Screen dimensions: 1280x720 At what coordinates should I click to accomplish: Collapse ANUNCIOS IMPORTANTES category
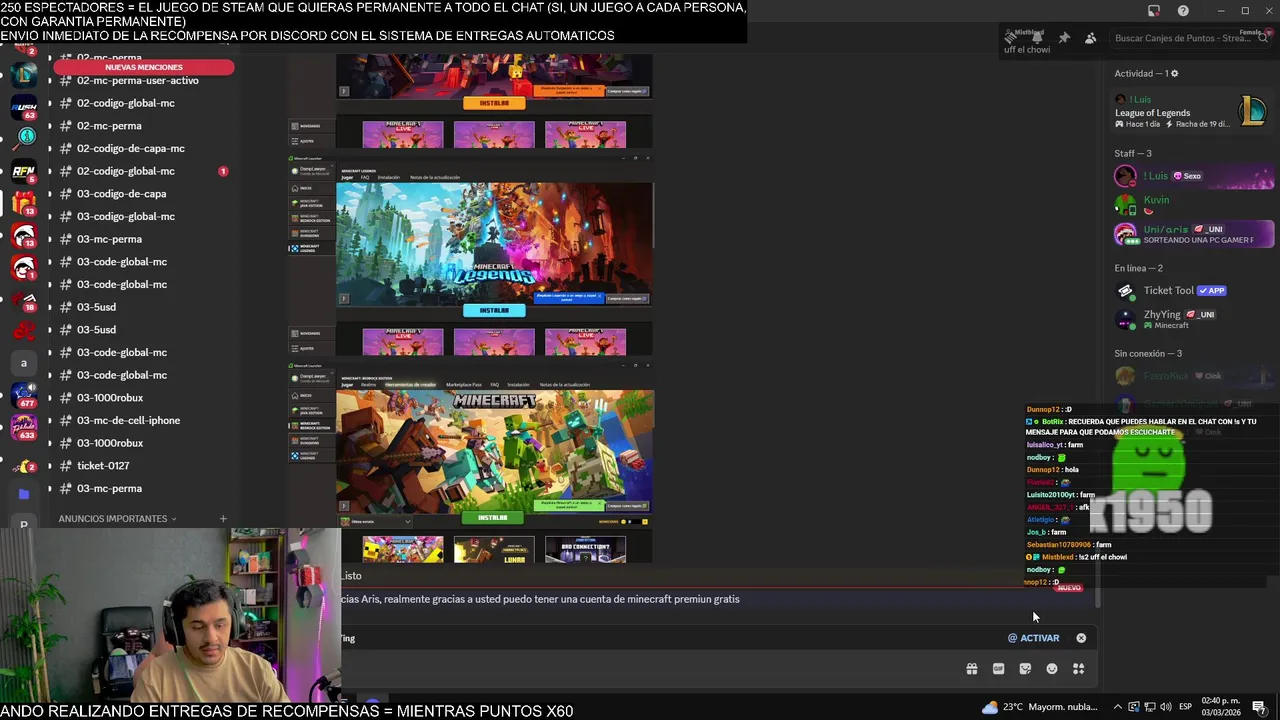tap(117, 519)
